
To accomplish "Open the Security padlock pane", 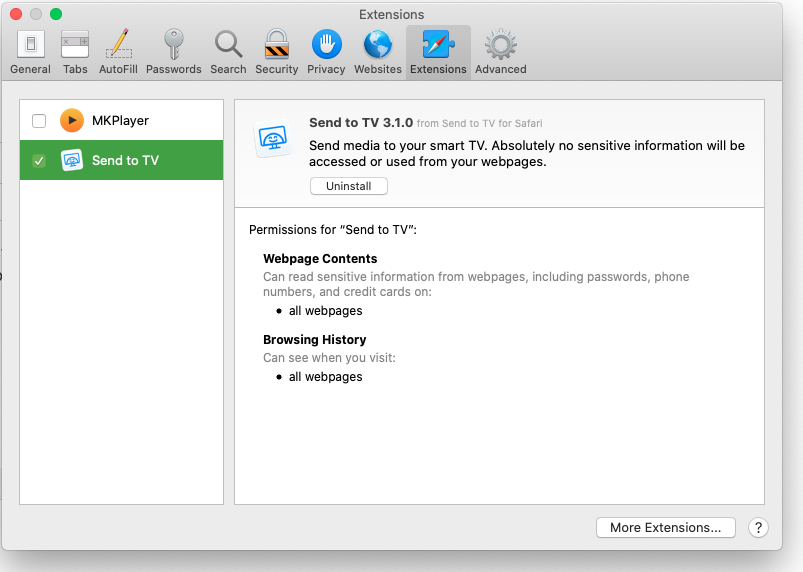I will 277,52.
